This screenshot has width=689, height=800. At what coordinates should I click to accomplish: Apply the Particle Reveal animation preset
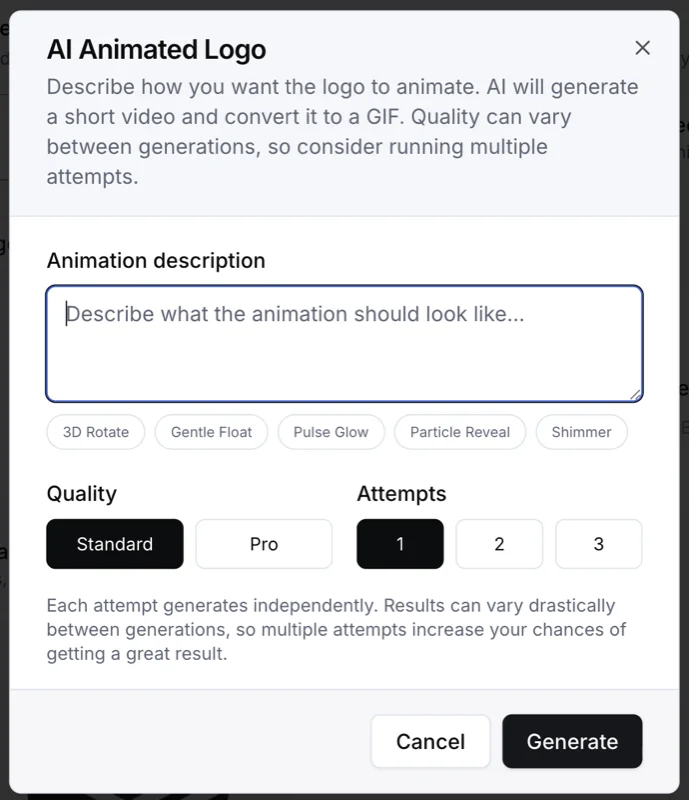(459, 432)
